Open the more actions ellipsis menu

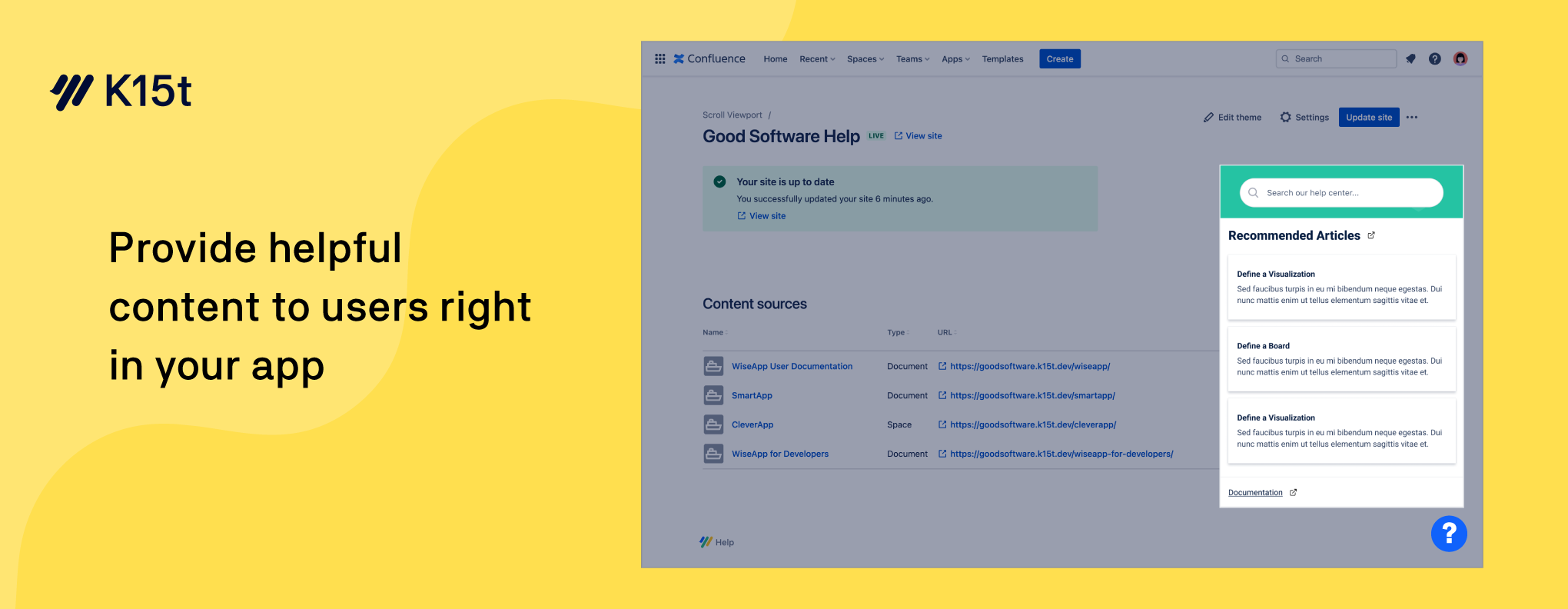coord(1412,118)
